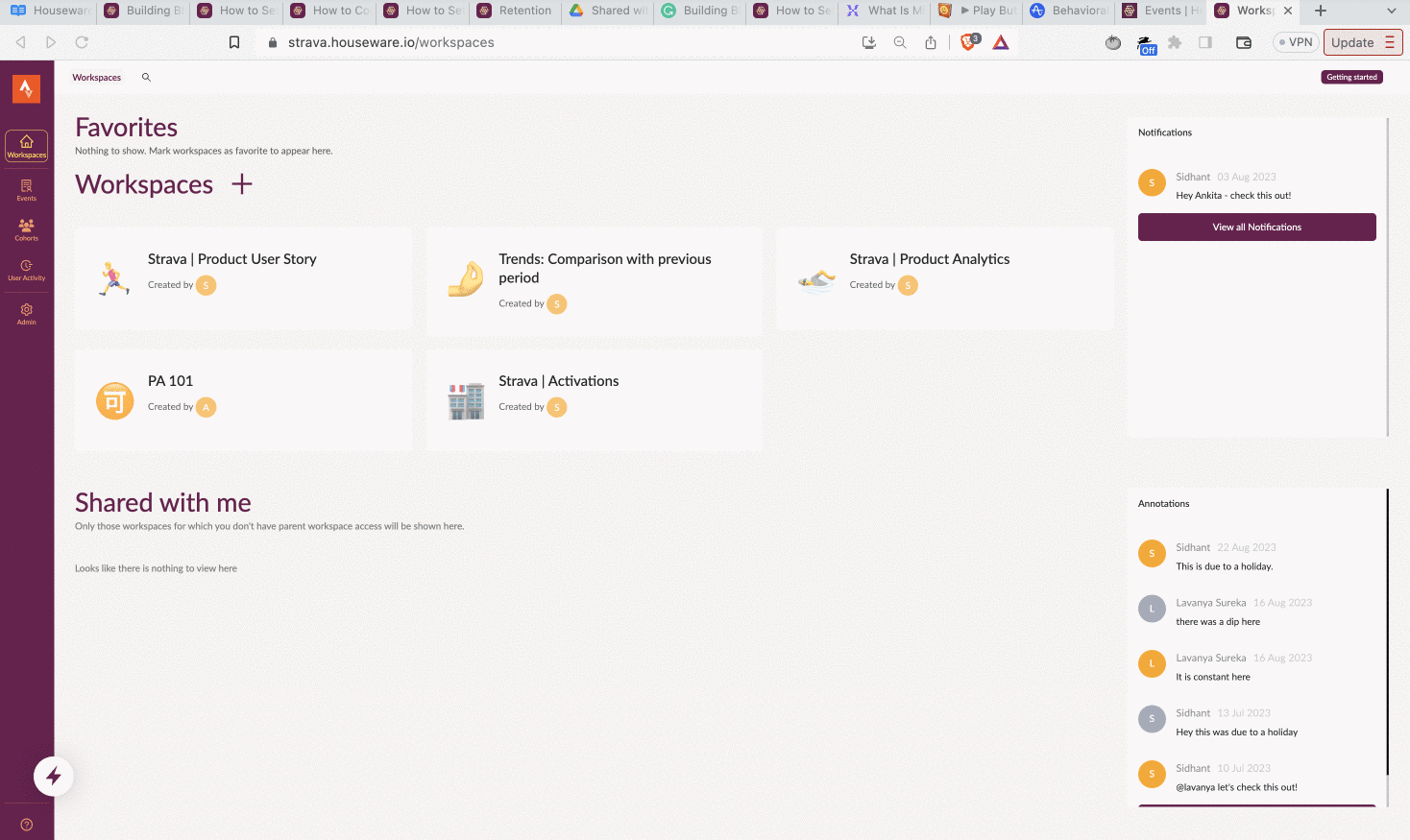Viewport: 1410px width, 840px height.
Task: Expand the browser tab list chevron
Action: pos(1392,11)
